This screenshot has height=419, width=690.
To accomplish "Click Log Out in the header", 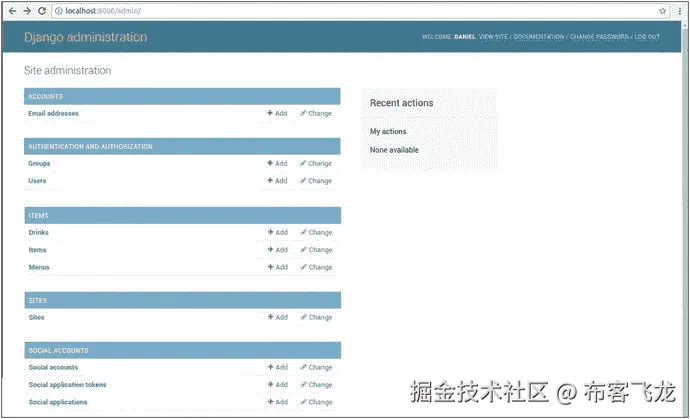I will pos(647,37).
